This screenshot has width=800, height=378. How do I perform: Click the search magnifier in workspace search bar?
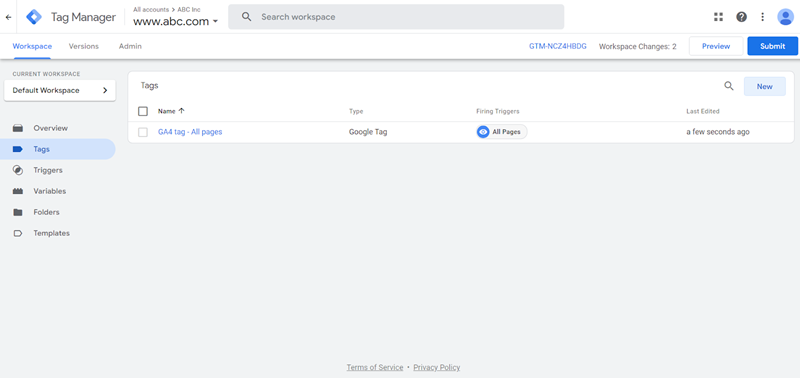click(x=246, y=17)
